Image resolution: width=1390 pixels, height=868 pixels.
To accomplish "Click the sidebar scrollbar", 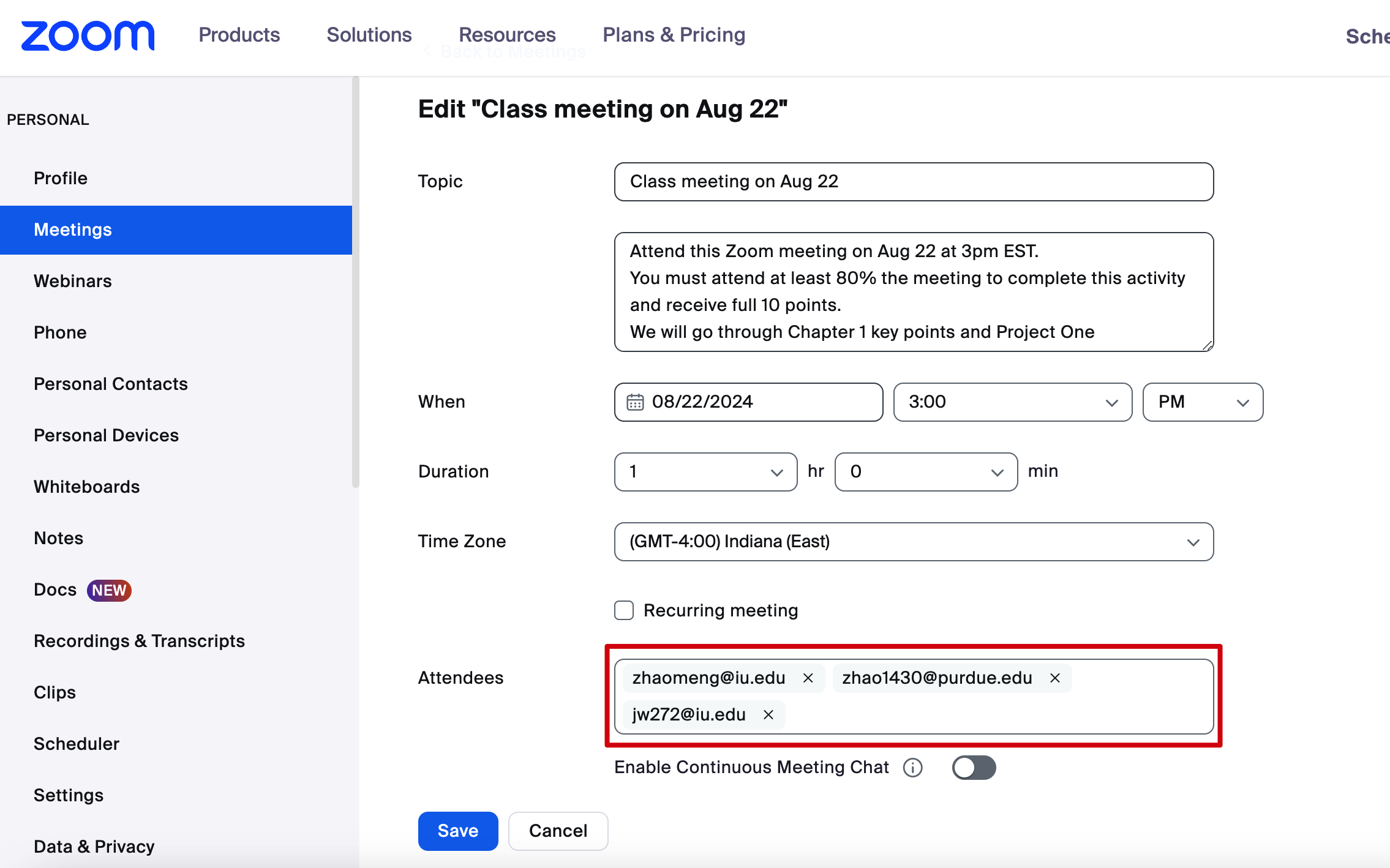I will [x=355, y=282].
